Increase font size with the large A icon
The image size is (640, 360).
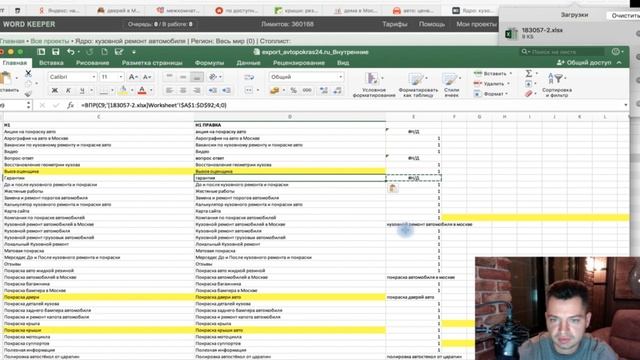133,77
